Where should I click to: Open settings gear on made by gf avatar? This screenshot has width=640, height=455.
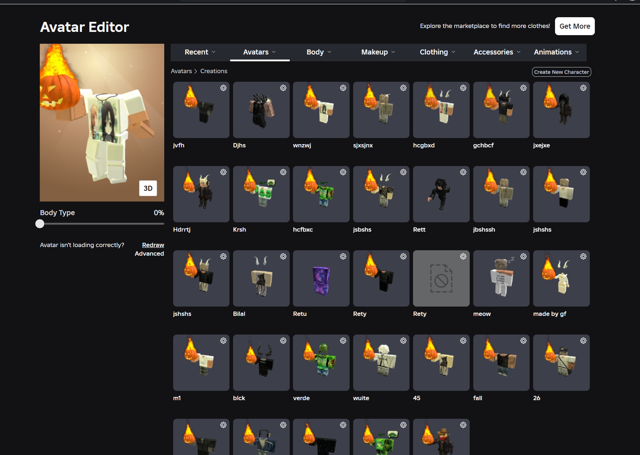[x=583, y=256]
